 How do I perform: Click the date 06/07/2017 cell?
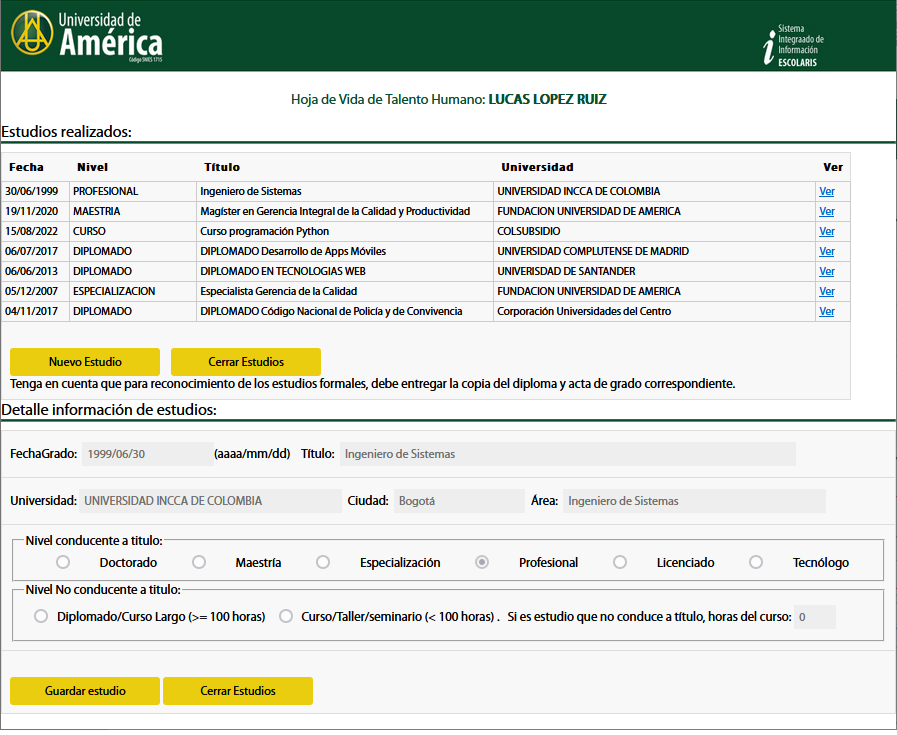point(35,251)
